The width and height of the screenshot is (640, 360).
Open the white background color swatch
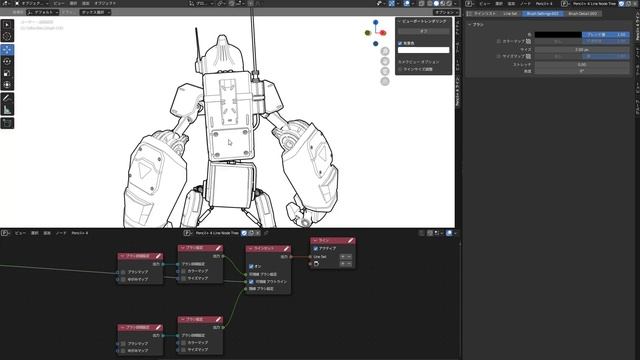(x=424, y=50)
